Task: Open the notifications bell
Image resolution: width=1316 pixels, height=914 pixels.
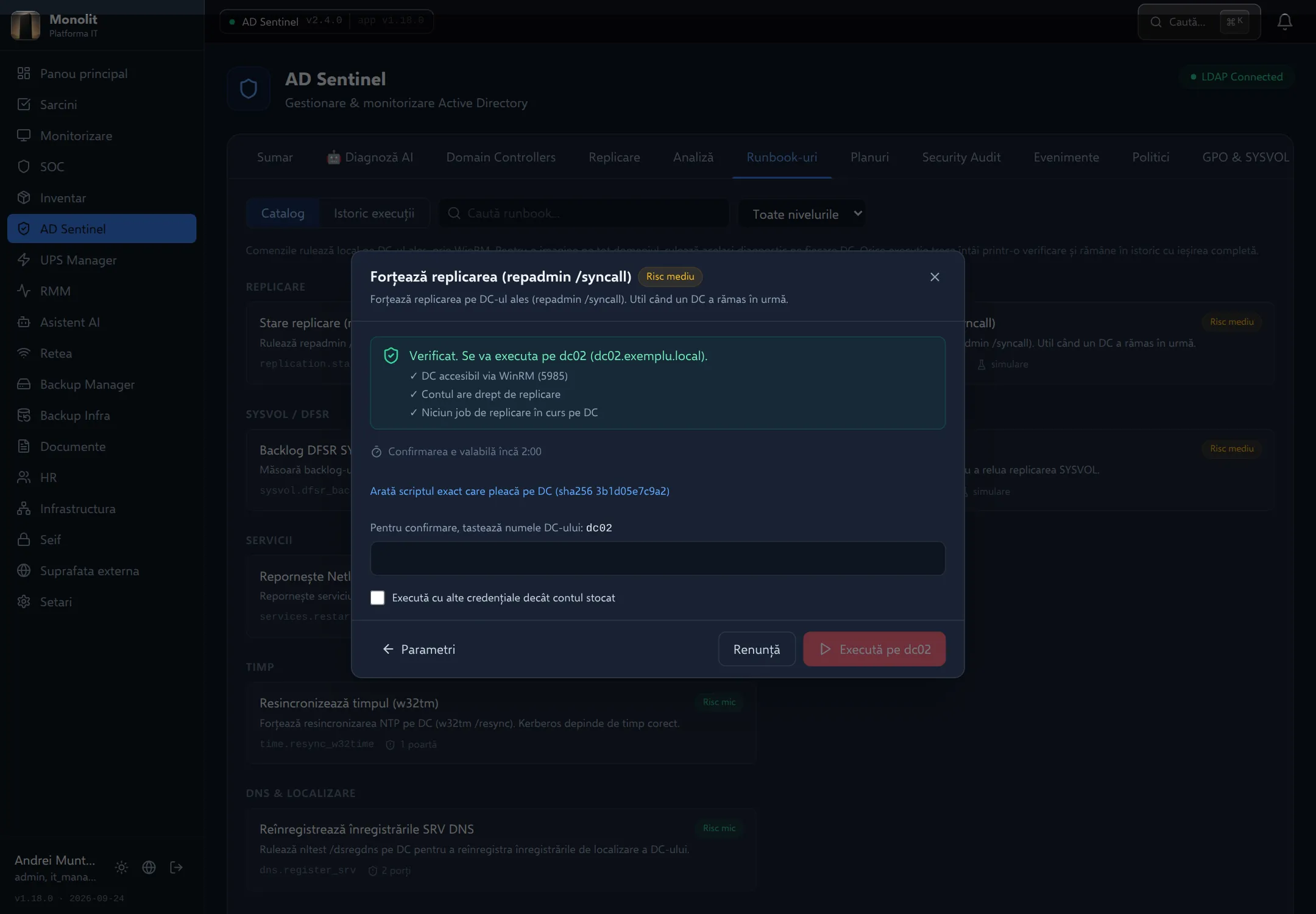Action: pyautogui.click(x=1284, y=22)
